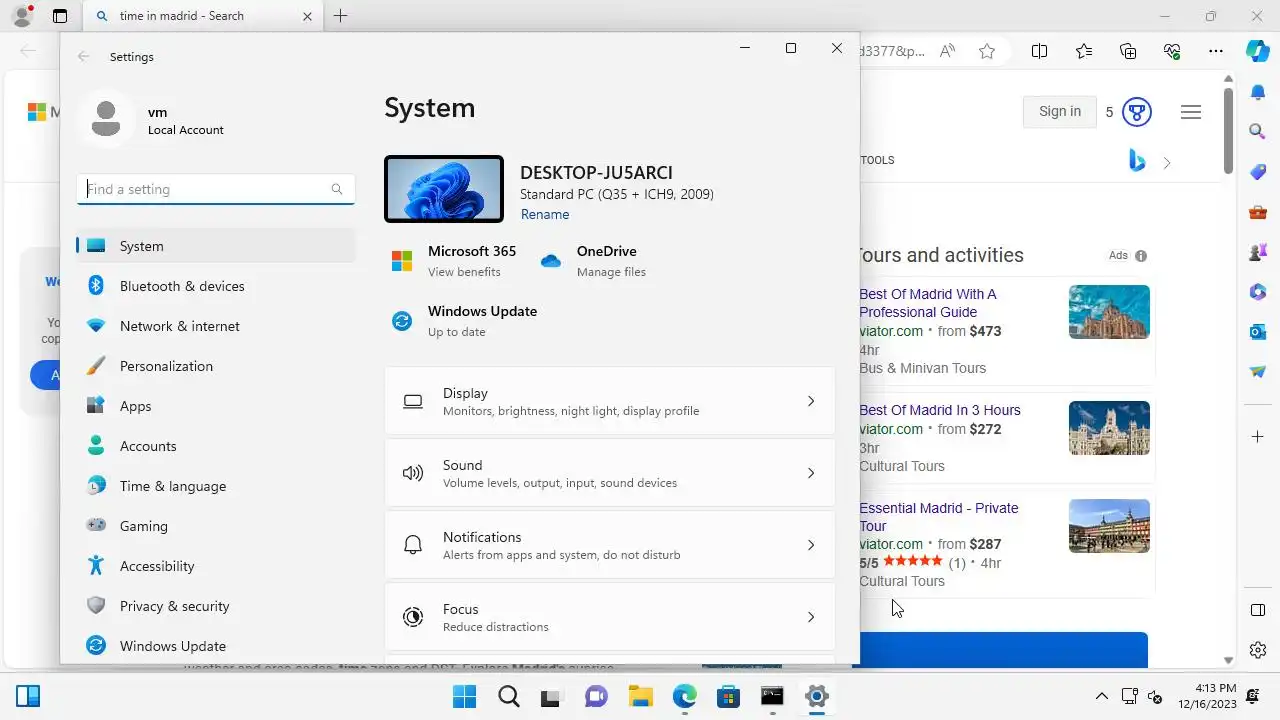
Task: Open Personalization settings page
Action: 215,366
